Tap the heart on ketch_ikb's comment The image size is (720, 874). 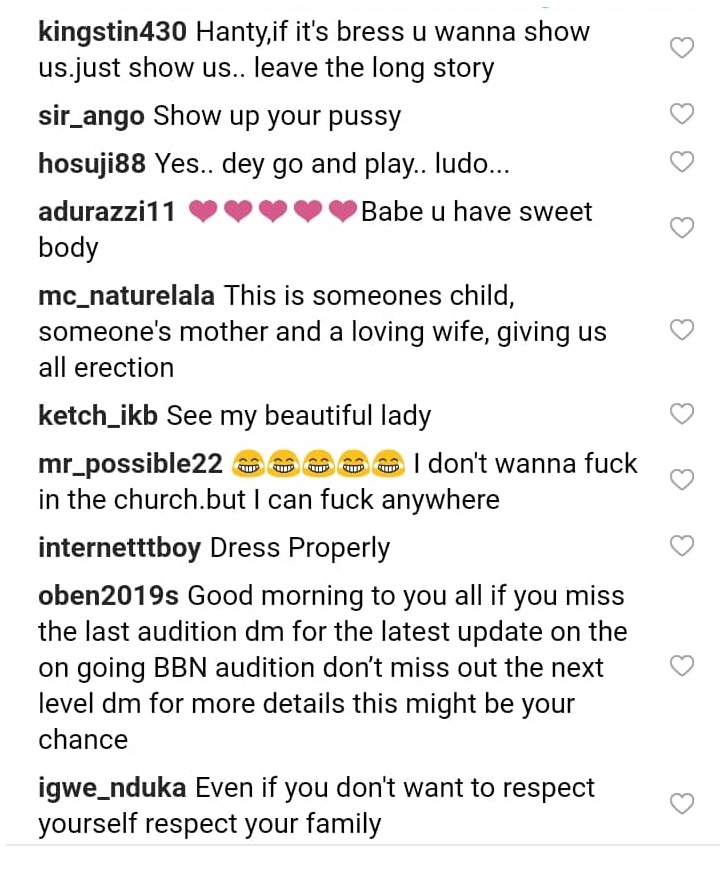click(681, 413)
